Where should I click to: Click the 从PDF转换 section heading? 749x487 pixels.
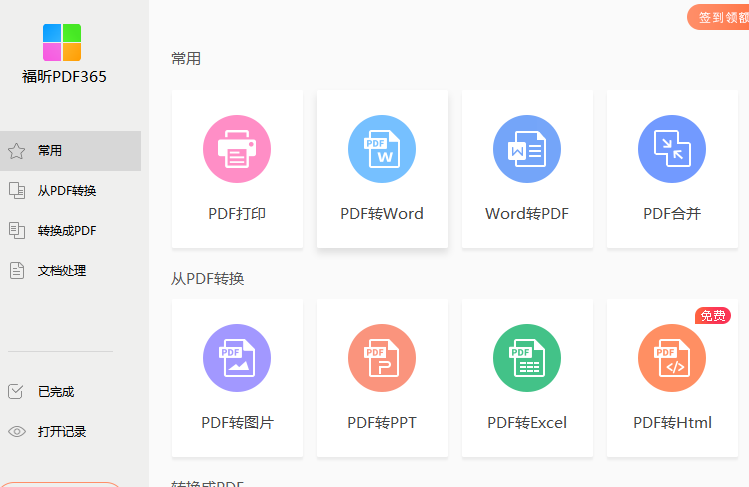[207, 278]
